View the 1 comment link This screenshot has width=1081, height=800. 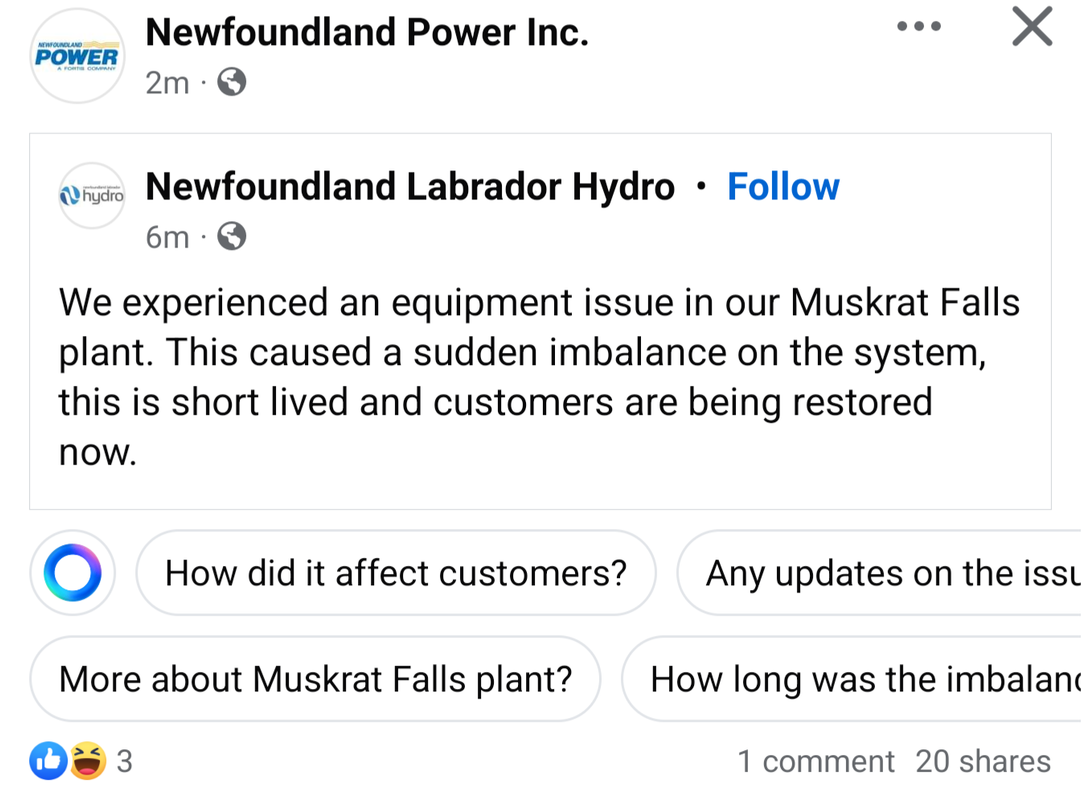point(816,762)
